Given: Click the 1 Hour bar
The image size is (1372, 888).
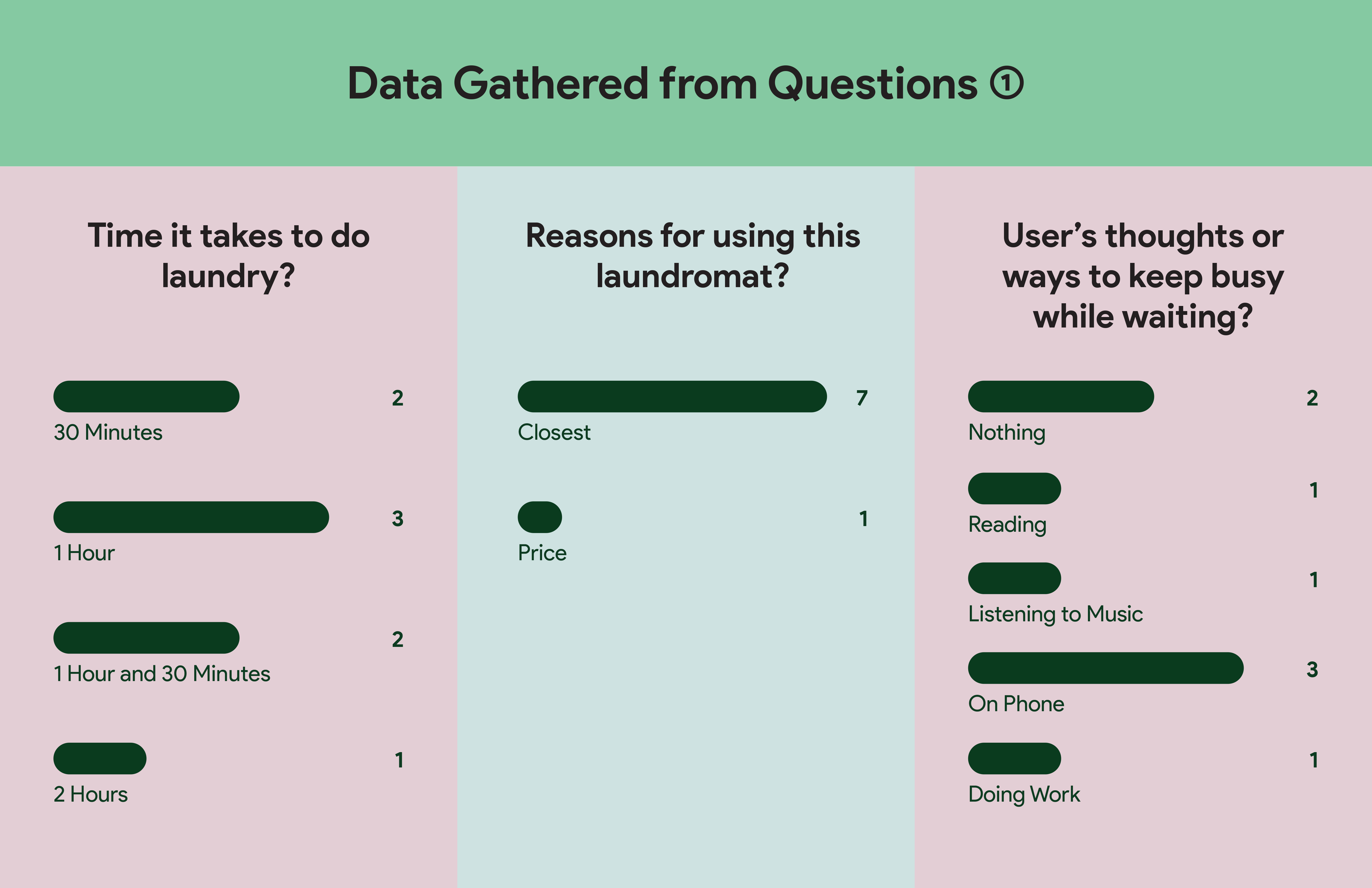Looking at the screenshot, I should pyautogui.click(x=191, y=517).
